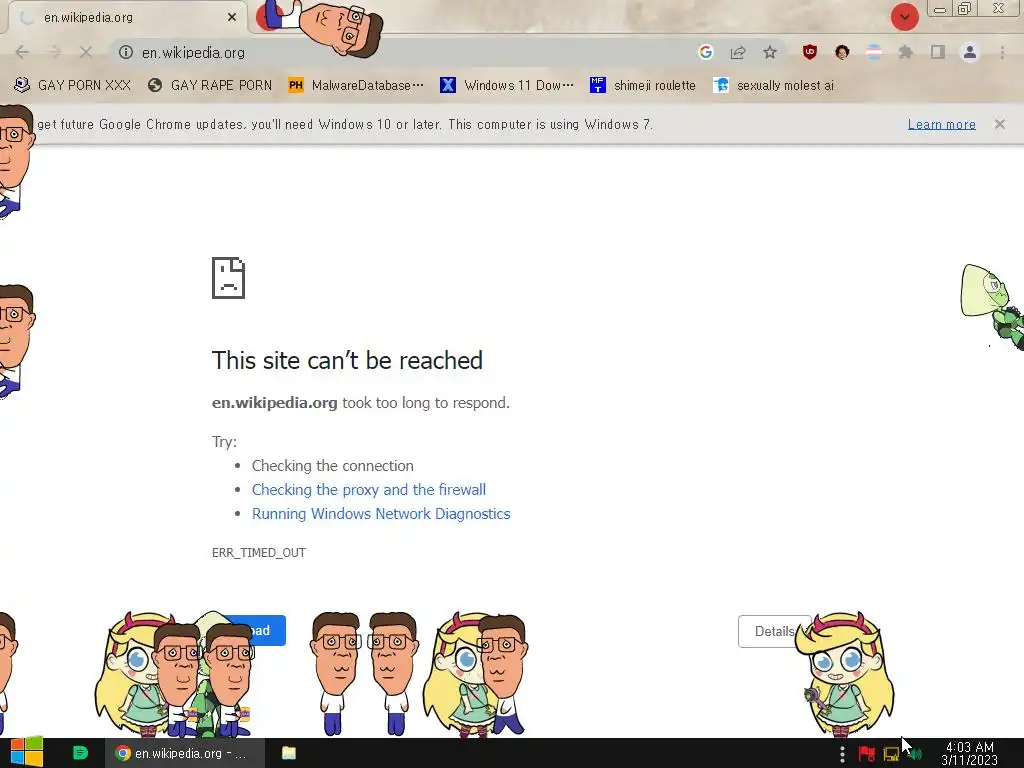Click the striped flag extension icon

point(874,52)
